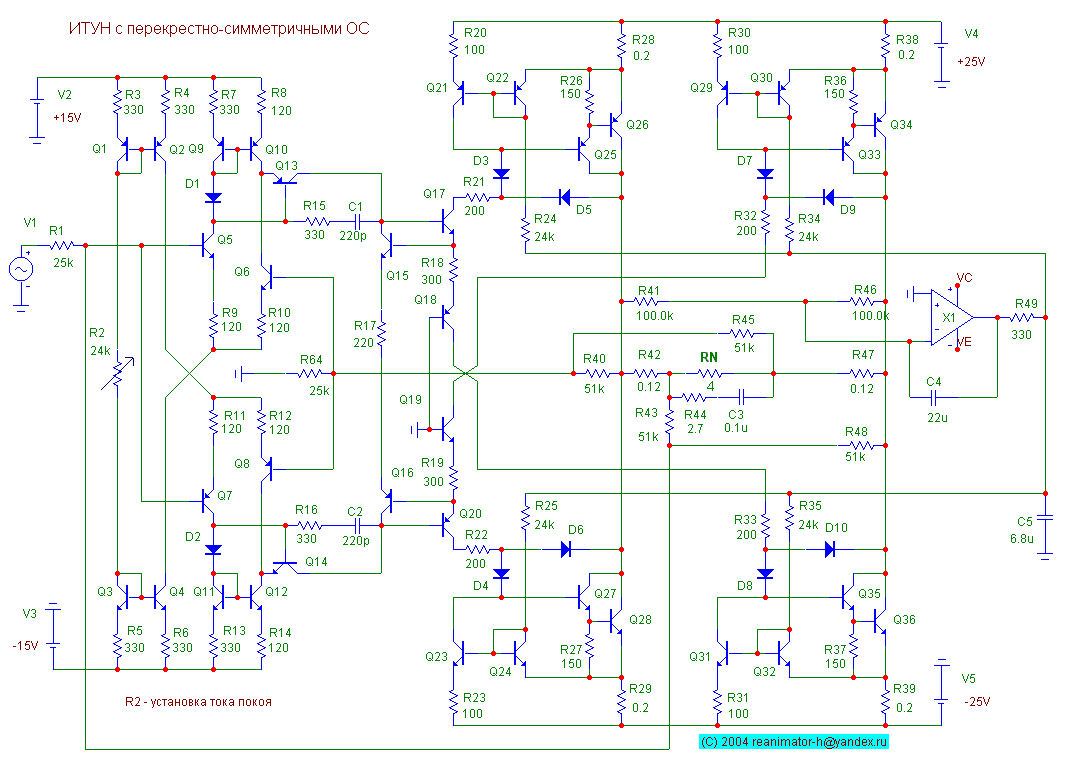Click diode D10 symbol
The width and height of the screenshot is (1081, 773).
tap(829, 550)
